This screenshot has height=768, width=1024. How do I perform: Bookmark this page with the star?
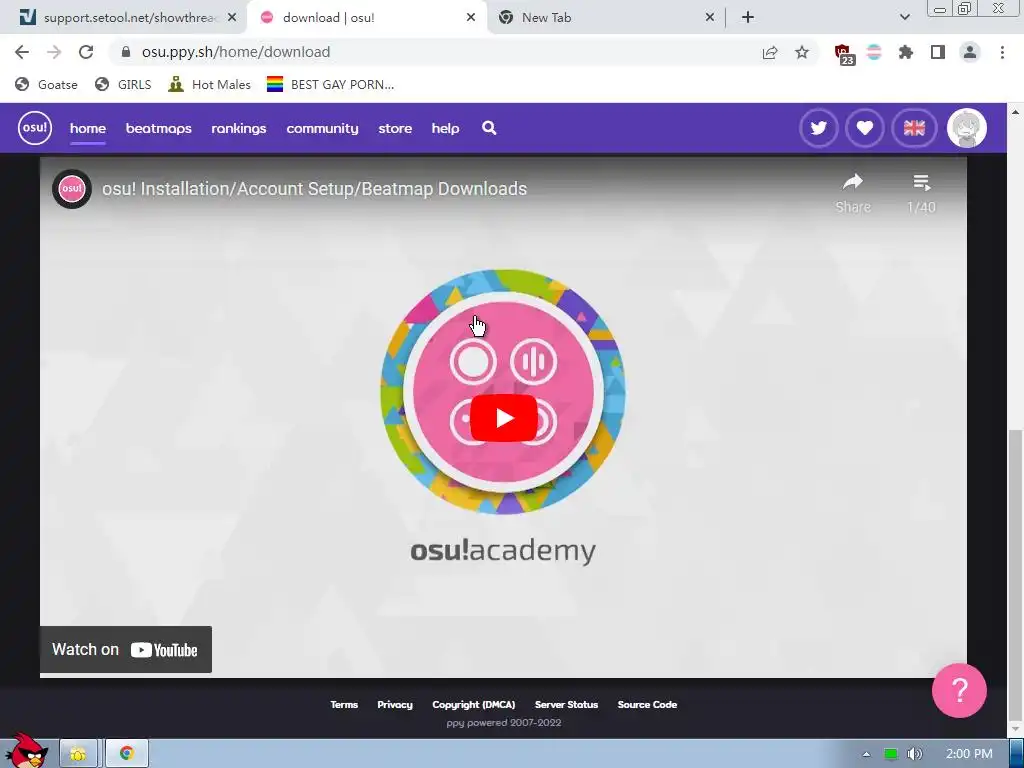(802, 52)
